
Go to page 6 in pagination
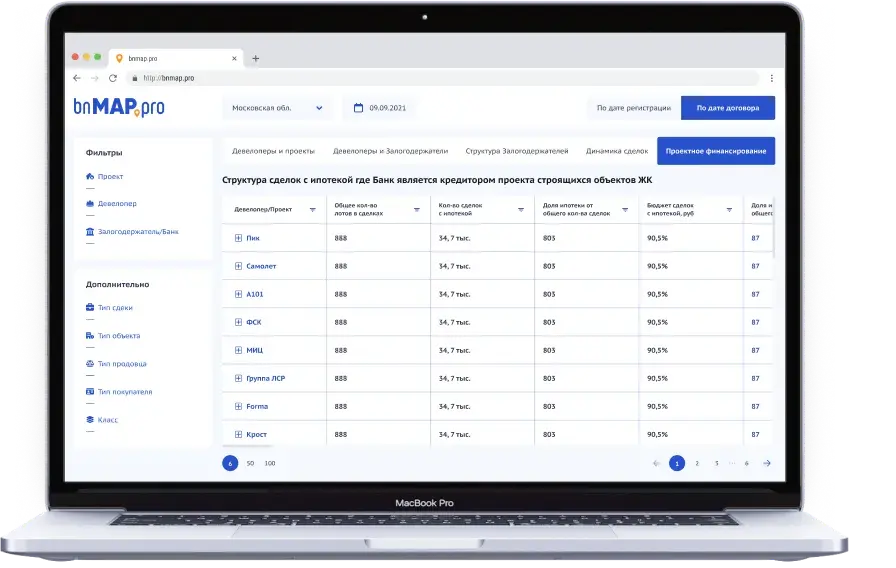(746, 463)
